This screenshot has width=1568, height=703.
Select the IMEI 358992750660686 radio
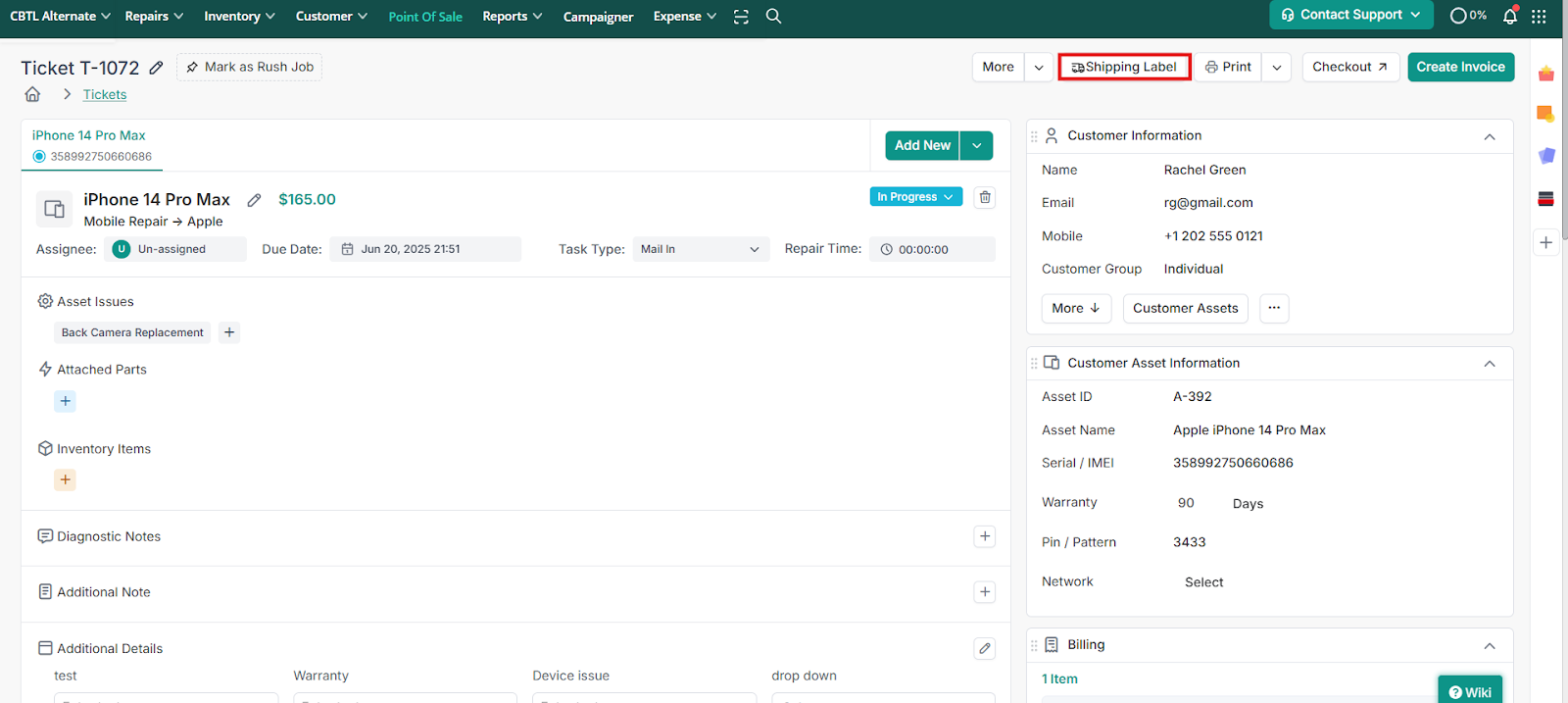[x=39, y=157]
